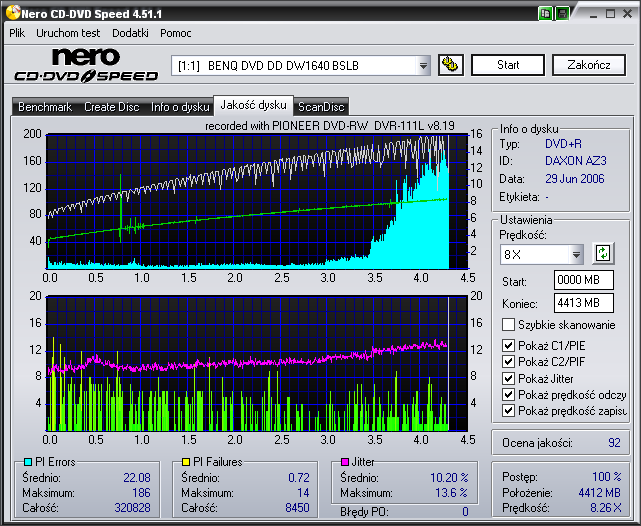Image resolution: width=641 pixels, height=526 pixels.
Task: Click the PI Failures lower graph
Action: 257,364
